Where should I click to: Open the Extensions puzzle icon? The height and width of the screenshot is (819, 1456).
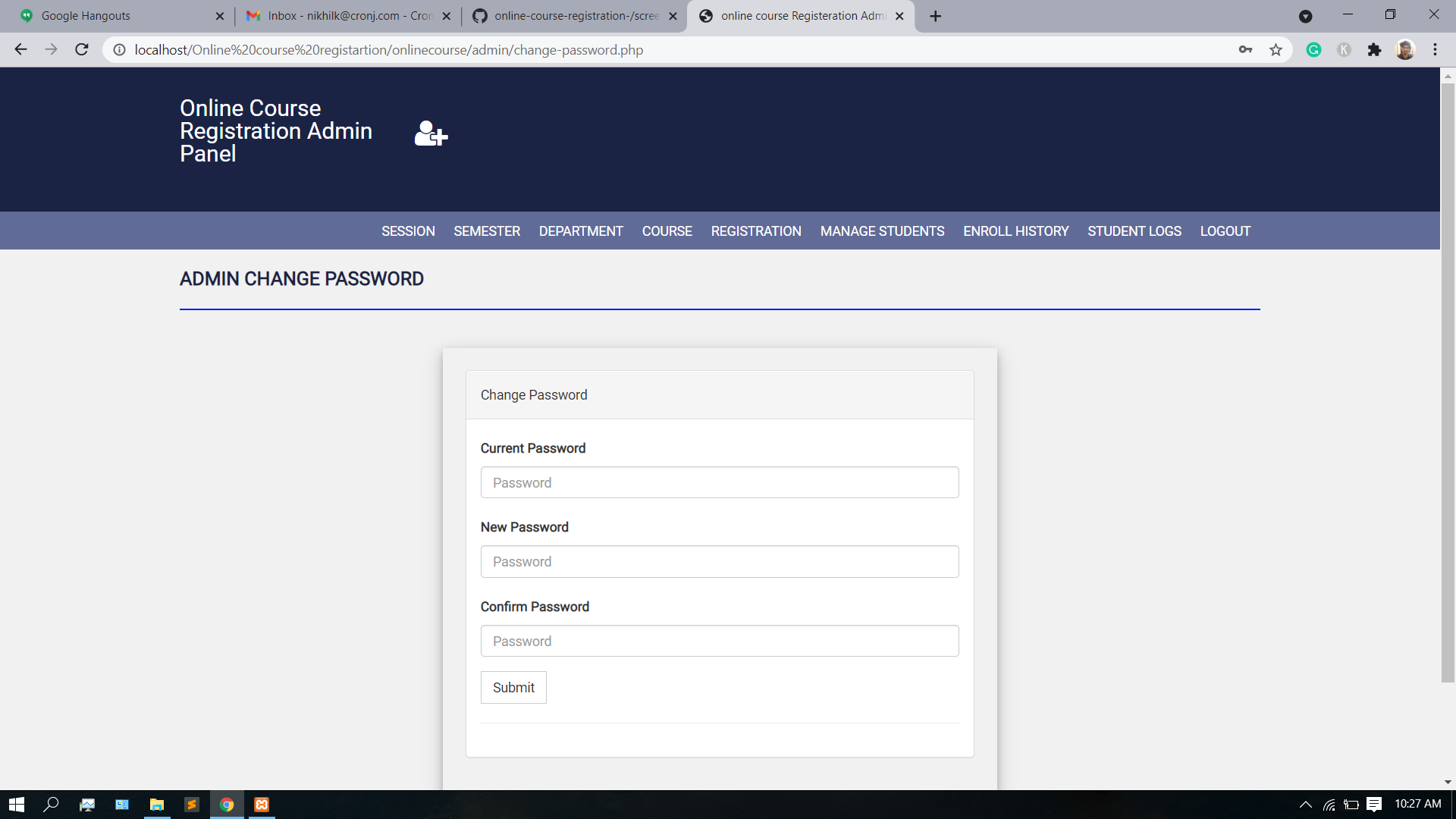pos(1374,50)
